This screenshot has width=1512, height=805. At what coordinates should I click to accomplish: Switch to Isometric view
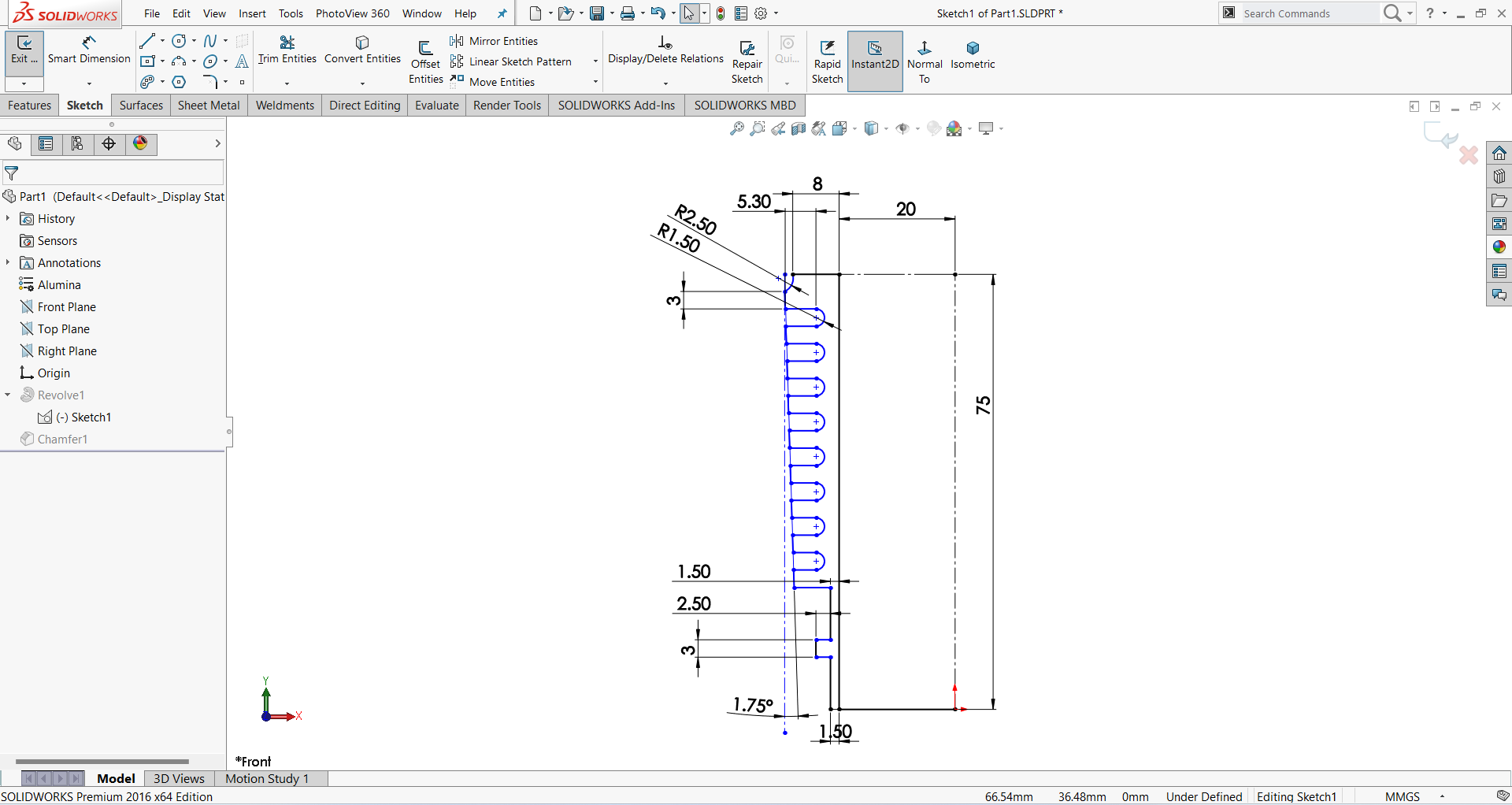(x=973, y=54)
